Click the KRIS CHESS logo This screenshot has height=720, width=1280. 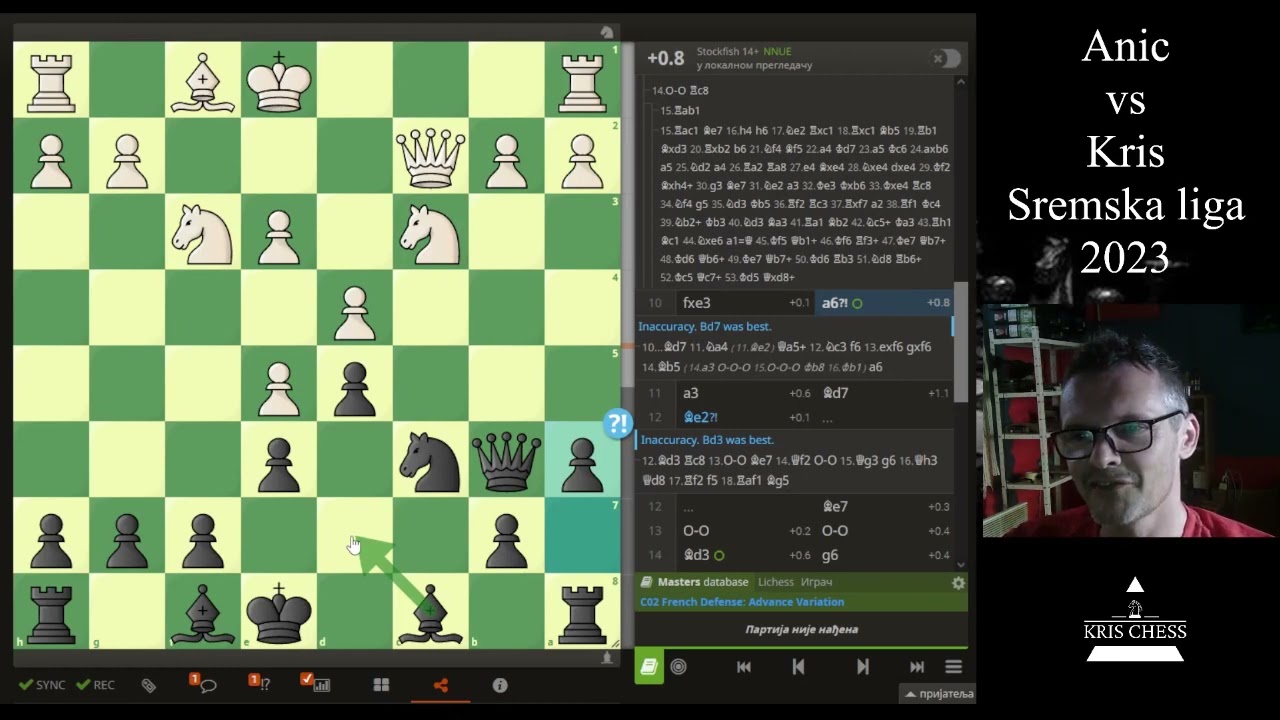pyautogui.click(x=1135, y=619)
